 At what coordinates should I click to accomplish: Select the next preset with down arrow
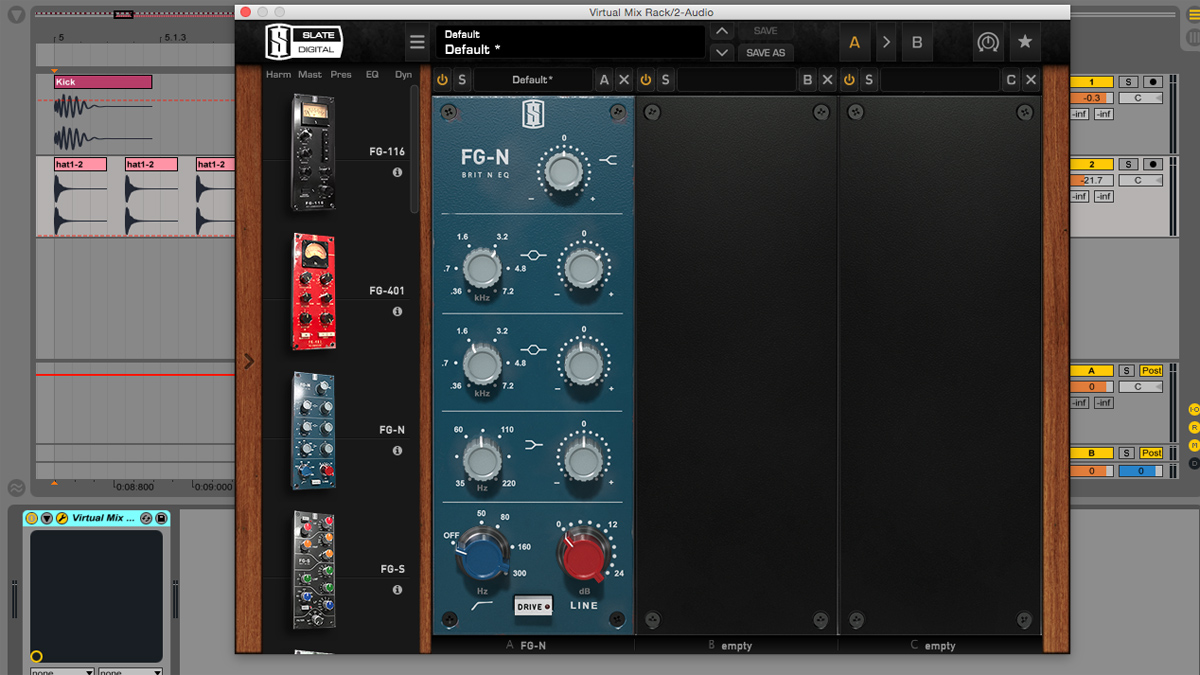pyautogui.click(x=722, y=52)
